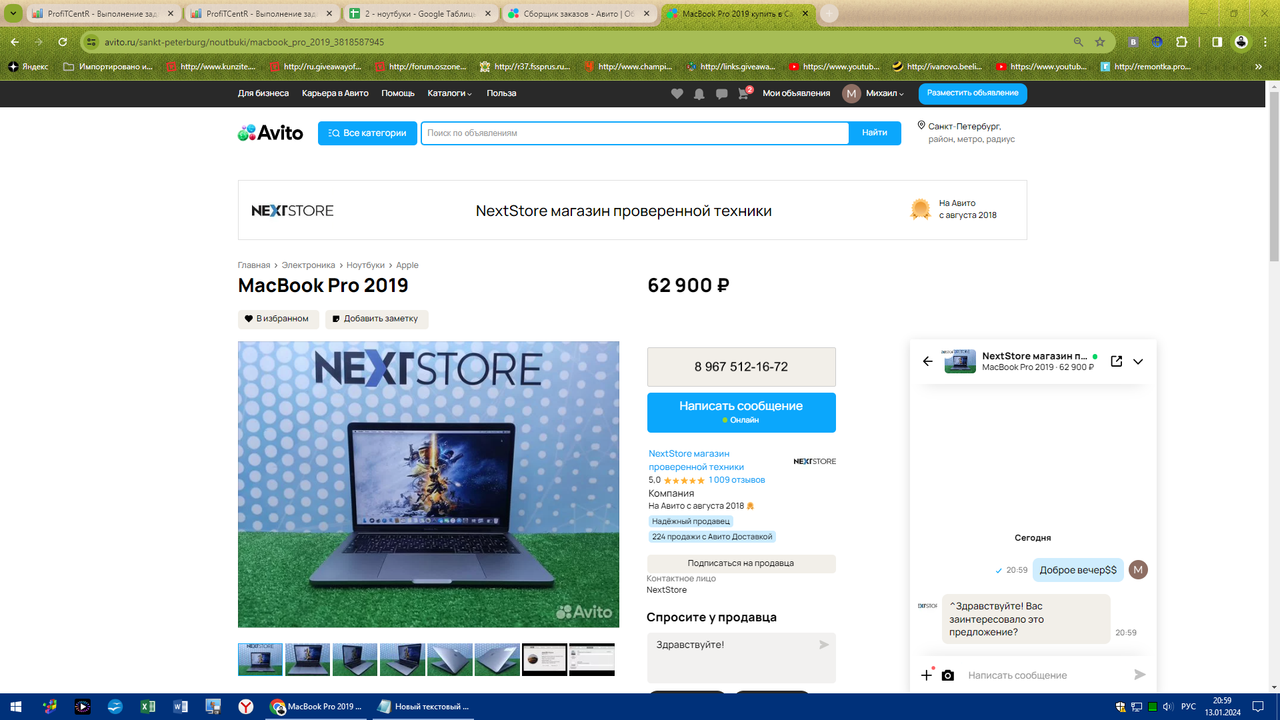
Task: Open 'Польза' in the top menu
Action: tap(501, 93)
